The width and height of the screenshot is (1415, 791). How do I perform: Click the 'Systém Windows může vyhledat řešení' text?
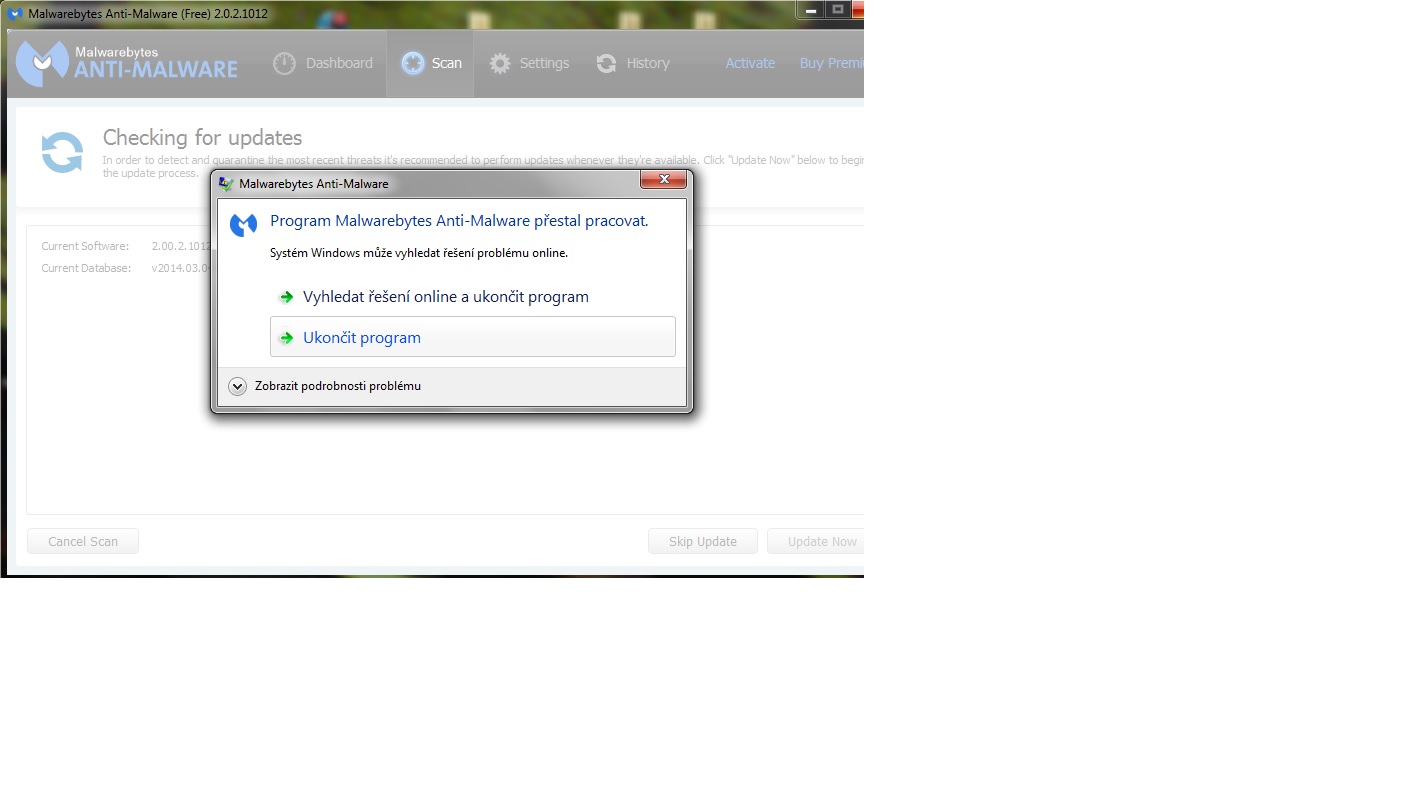[x=419, y=253]
